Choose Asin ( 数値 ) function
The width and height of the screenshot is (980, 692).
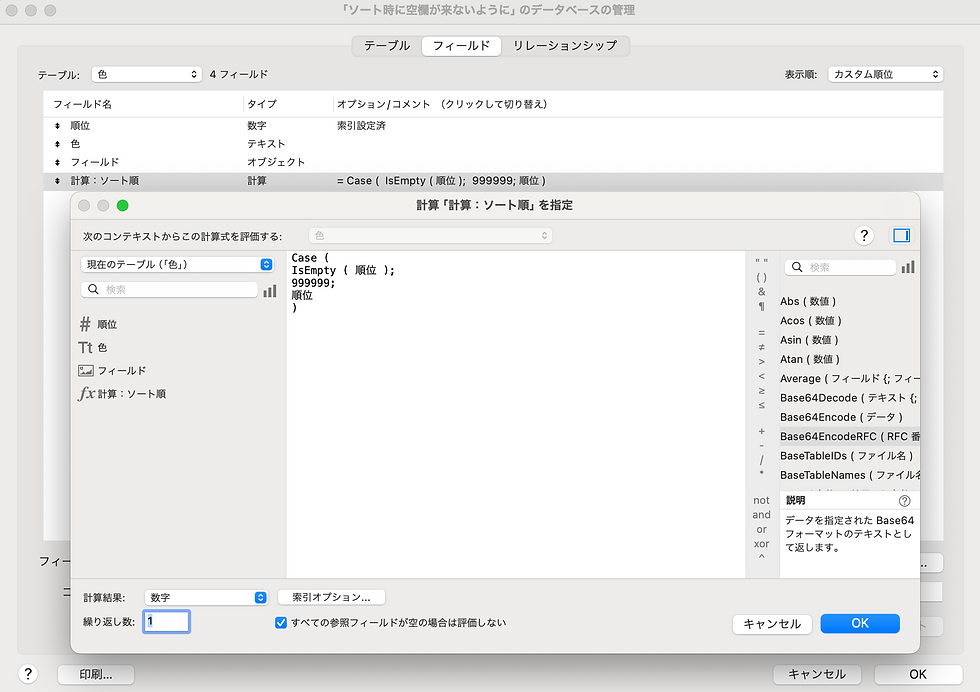click(x=849, y=340)
